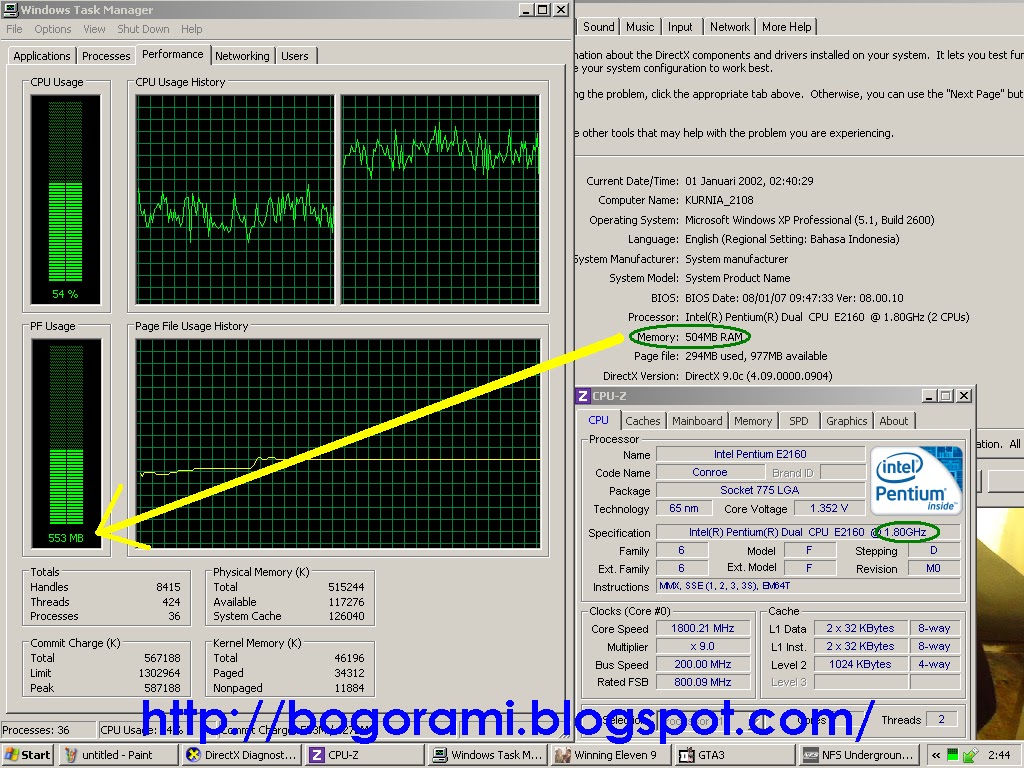Activate the DirectX Diagnostic taskbar button
This screenshot has height=768, width=1024.
coord(242,755)
